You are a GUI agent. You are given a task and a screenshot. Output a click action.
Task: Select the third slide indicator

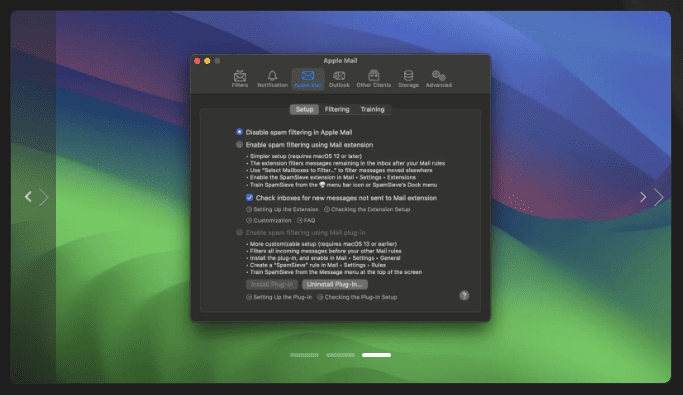pyautogui.click(x=376, y=355)
